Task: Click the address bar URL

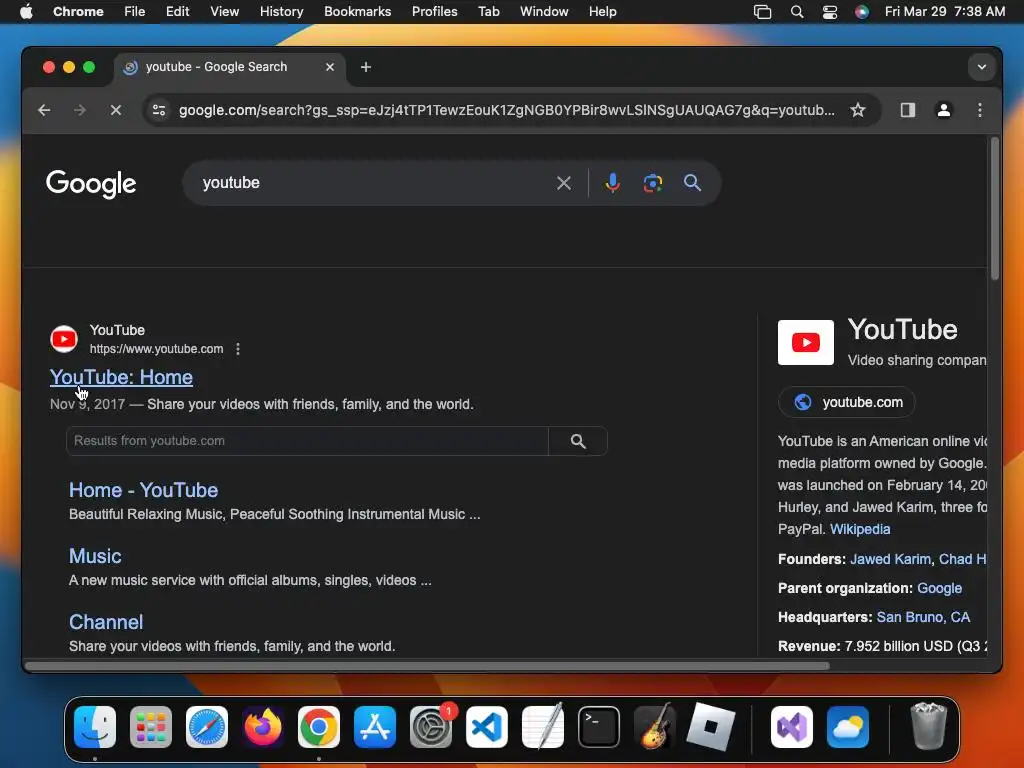Action: pyautogui.click(x=506, y=110)
